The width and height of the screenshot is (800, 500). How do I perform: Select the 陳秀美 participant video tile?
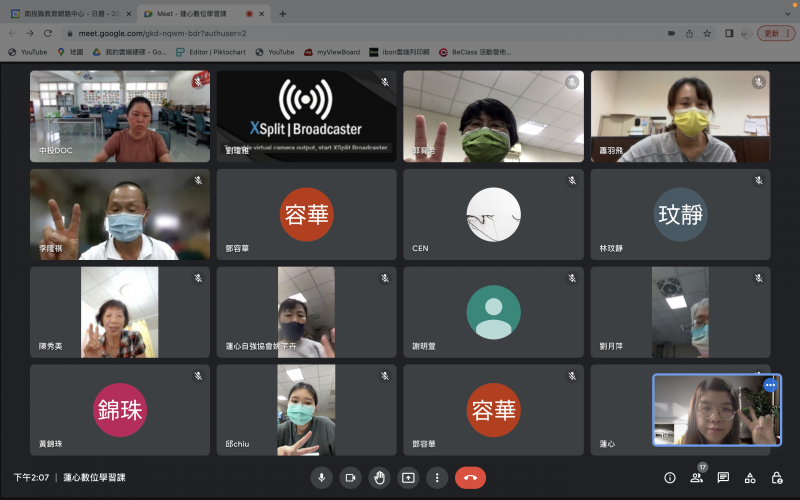coord(120,312)
